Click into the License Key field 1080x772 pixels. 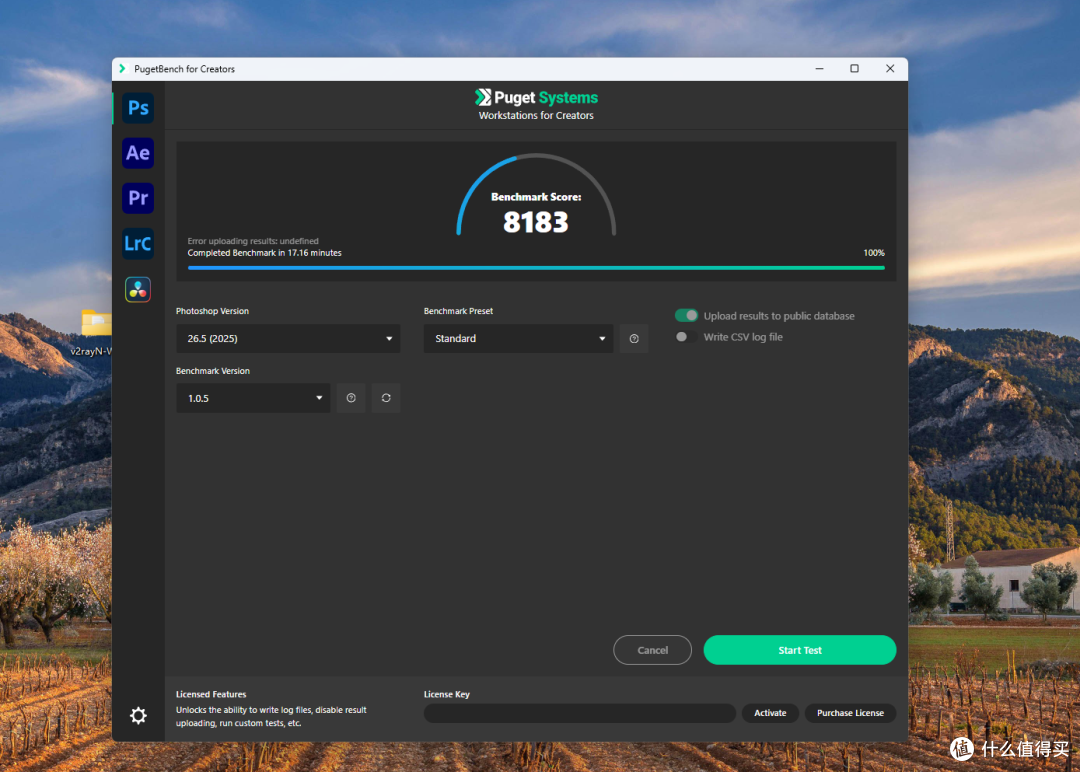pos(579,713)
